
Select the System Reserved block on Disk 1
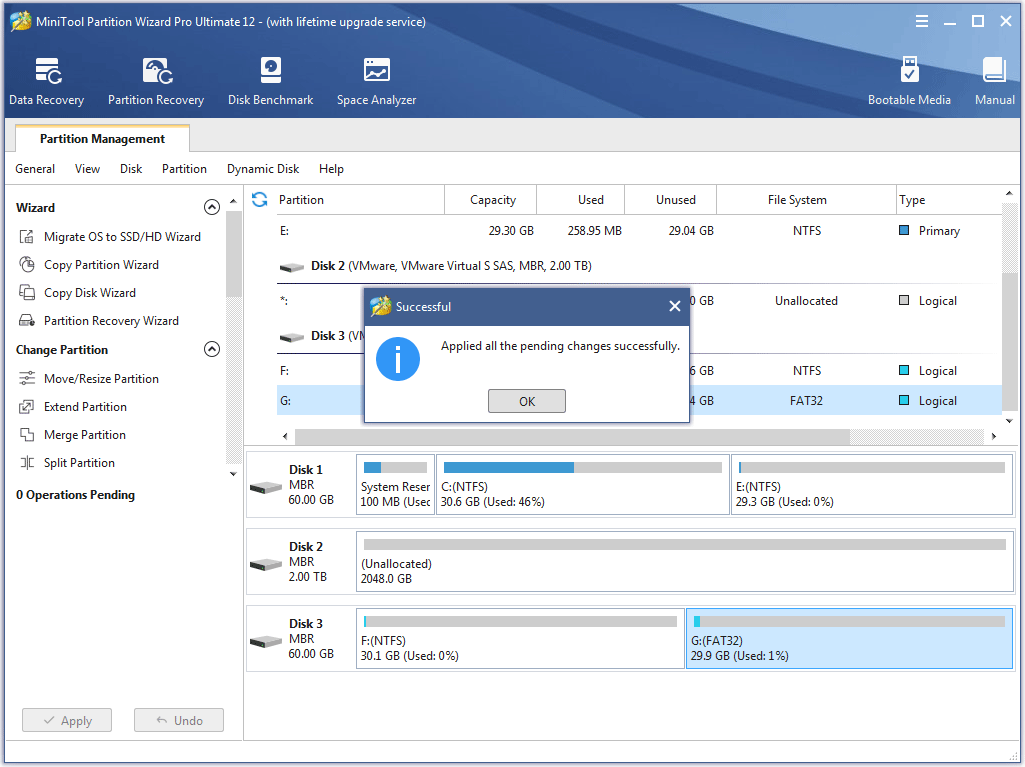pos(395,485)
